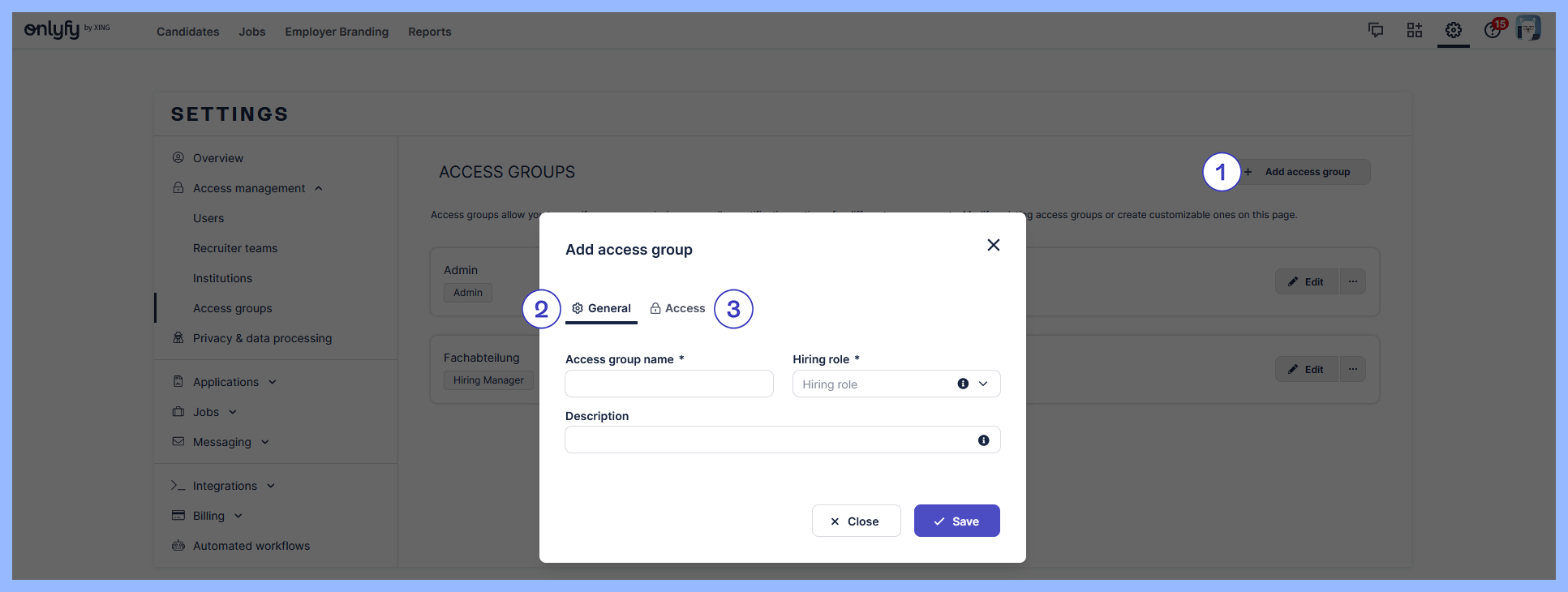Click the plus icon of Add access group
Viewport: 1568px width, 592px height.
click(1248, 172)
